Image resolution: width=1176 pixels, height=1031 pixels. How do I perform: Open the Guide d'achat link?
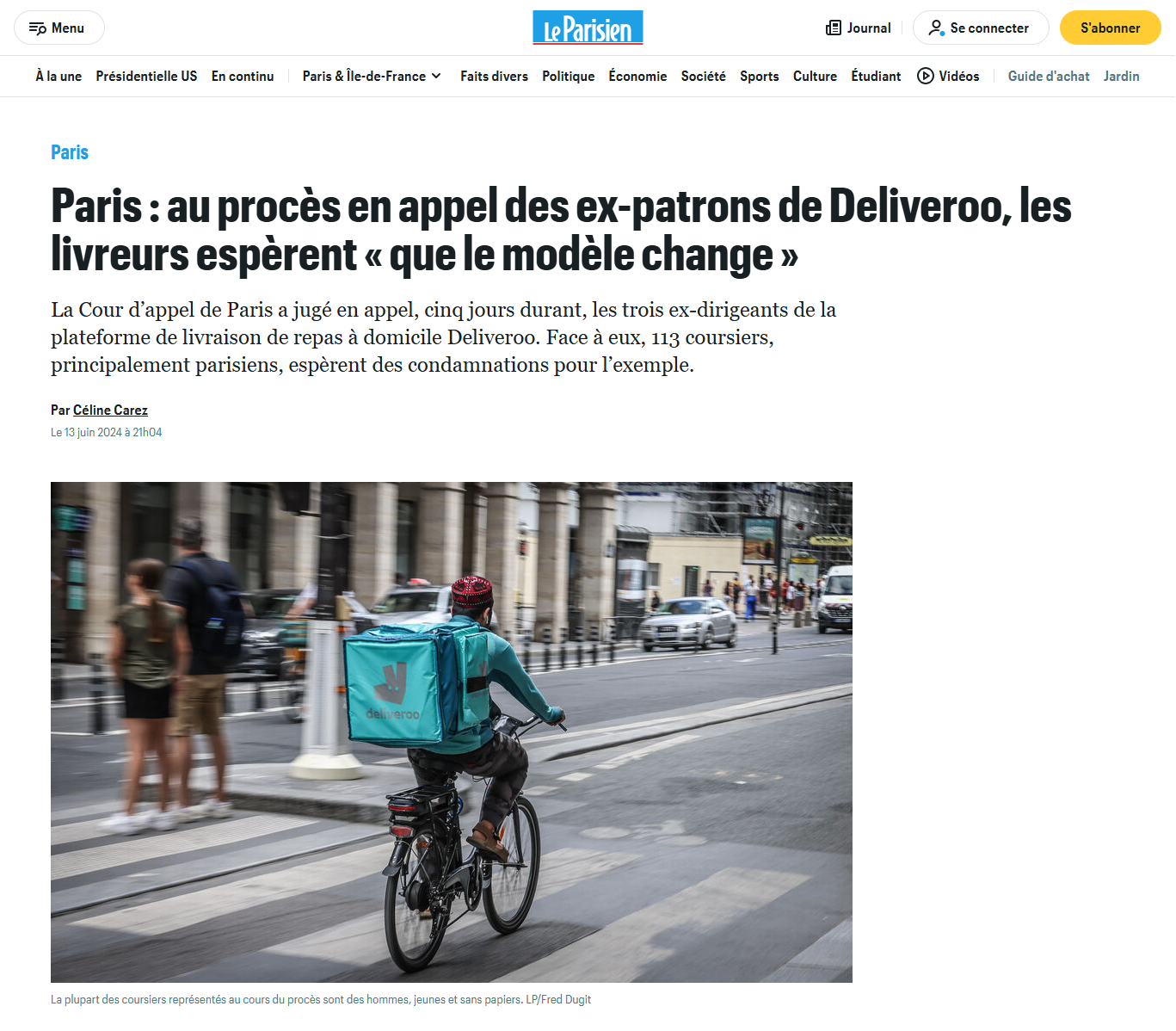pos(1048,76)
